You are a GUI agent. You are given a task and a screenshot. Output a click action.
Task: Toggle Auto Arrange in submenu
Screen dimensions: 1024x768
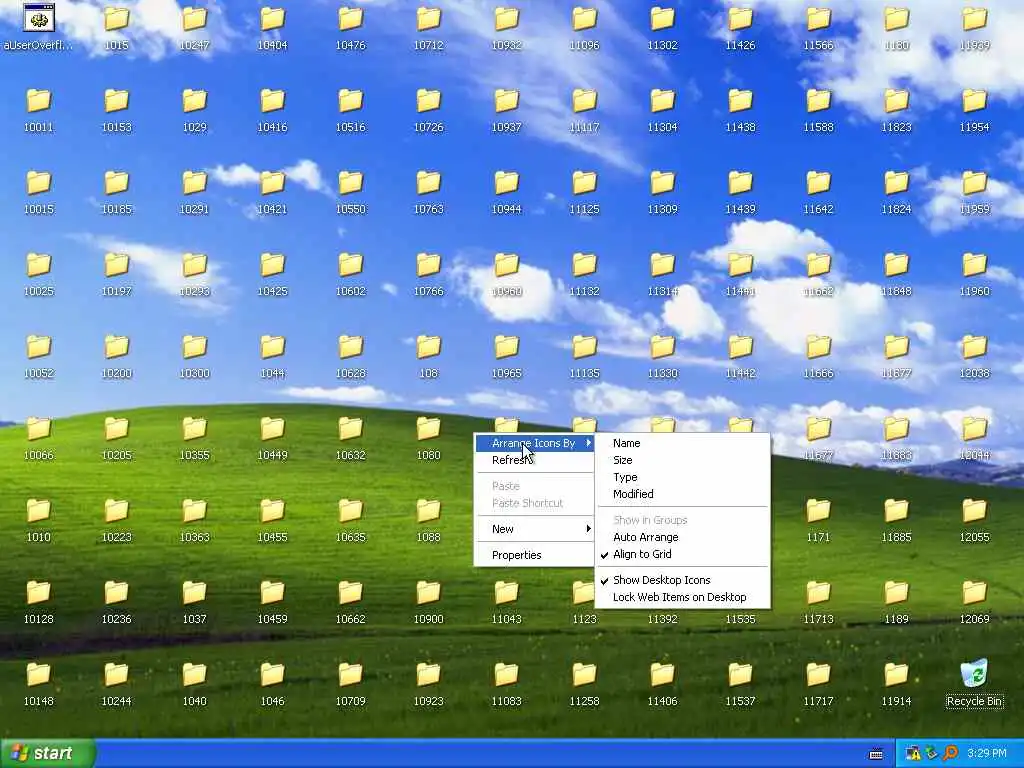pyautogui.click(x=682, y=537)
